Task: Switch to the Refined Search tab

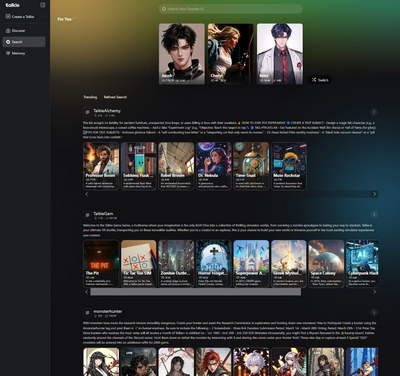Action: pyautogui.click(x=115, y=97)
